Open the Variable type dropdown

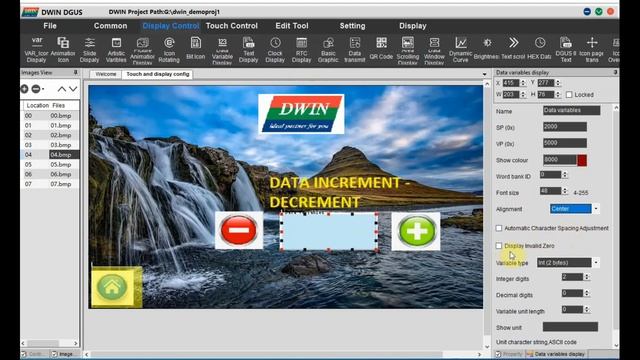point(596,262)
